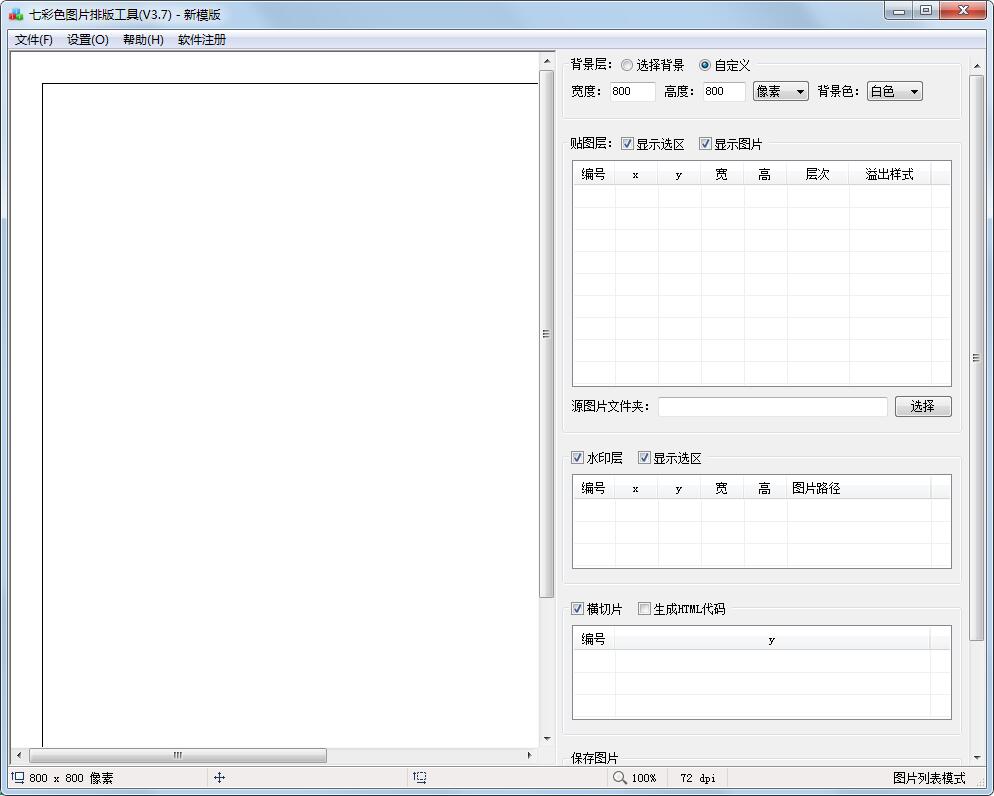Toggle the 显示图片 checkbox
994x796 pixels.
click(706, 144)
